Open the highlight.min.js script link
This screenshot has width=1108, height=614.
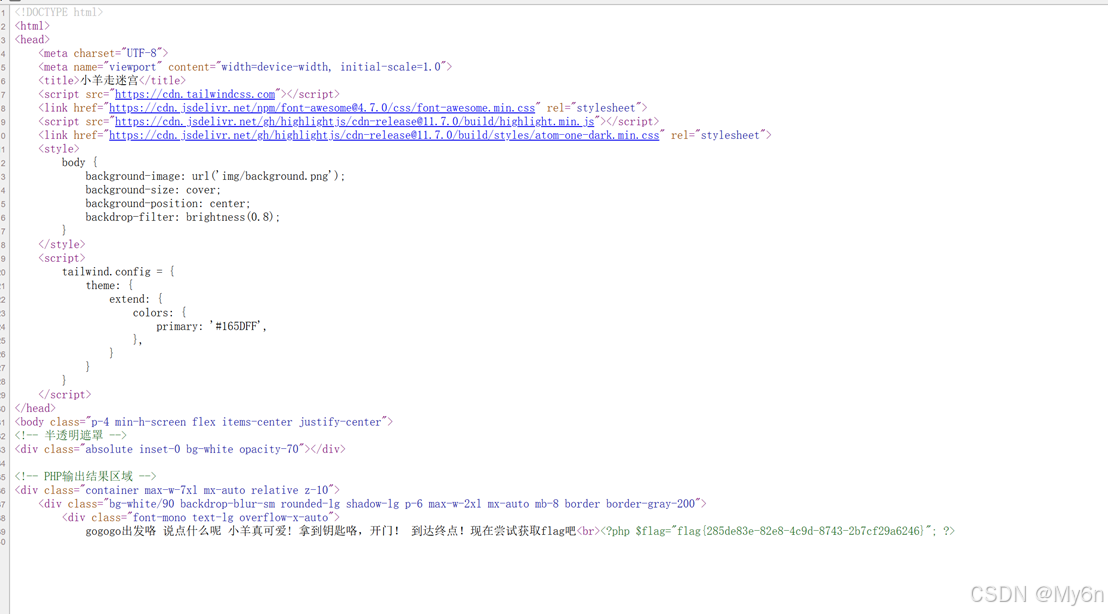(355, 122)
